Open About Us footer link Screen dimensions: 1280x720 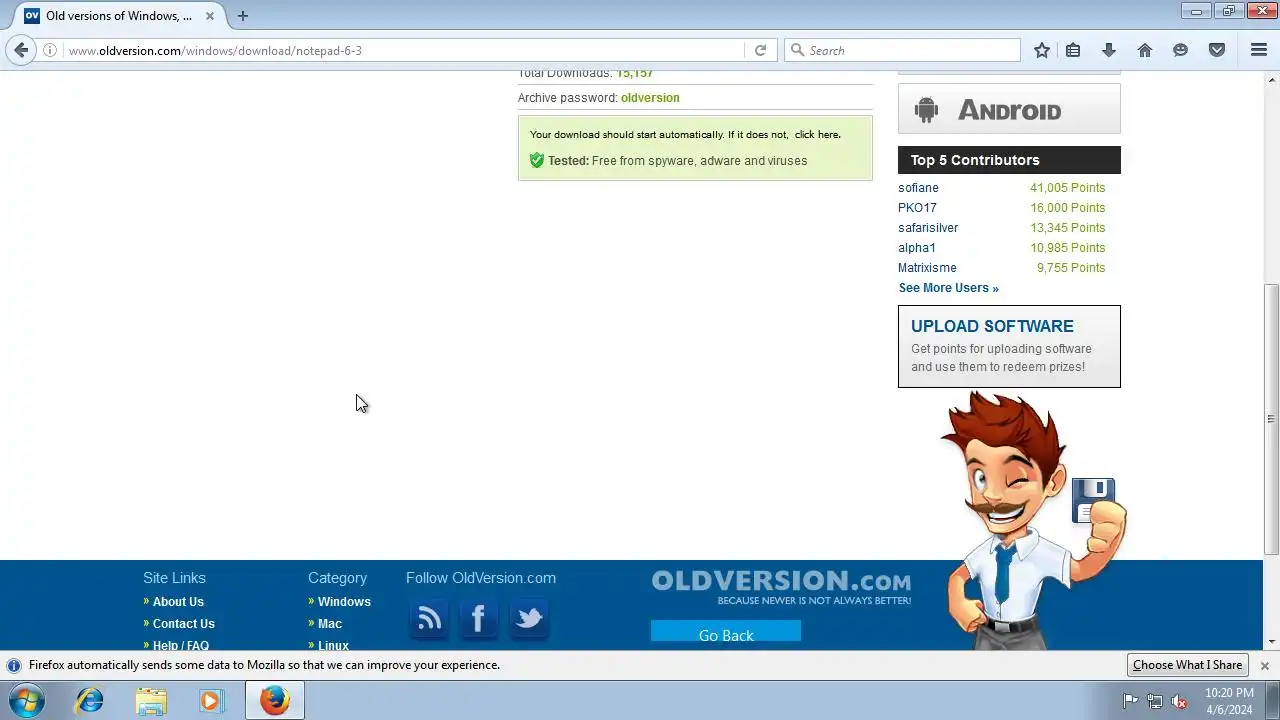178,602
